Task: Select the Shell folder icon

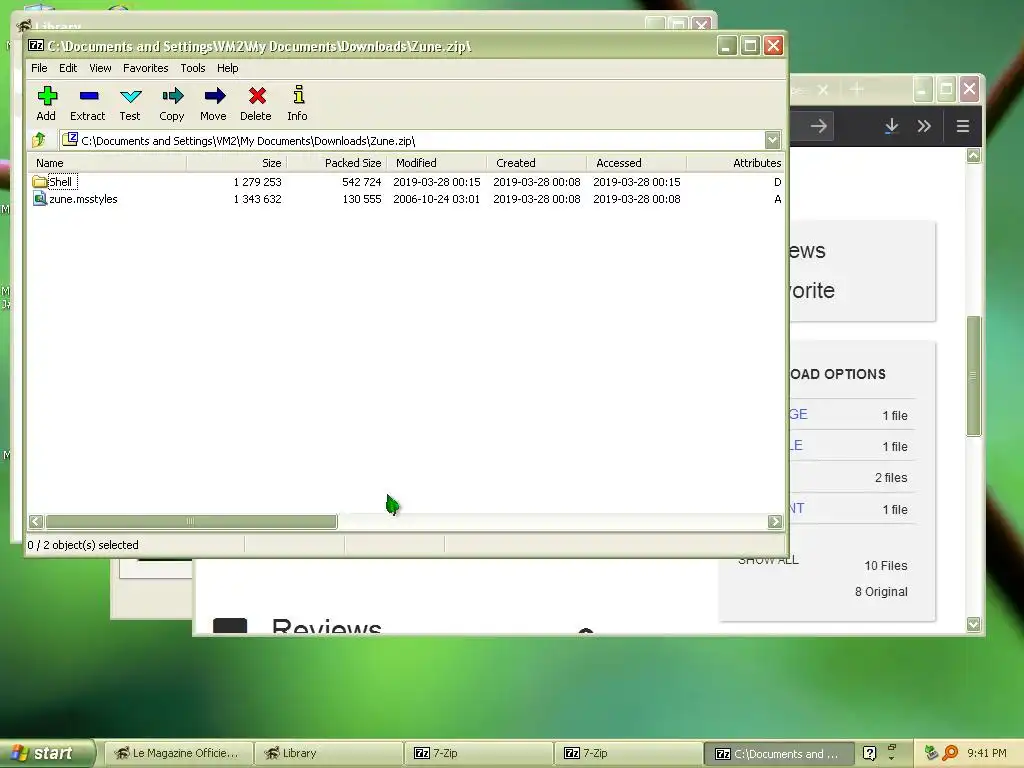Action: click(40, 182)
